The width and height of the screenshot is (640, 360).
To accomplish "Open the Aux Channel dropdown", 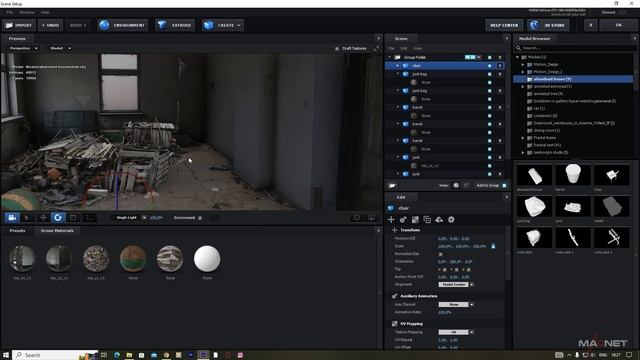I will click(456, 304).
